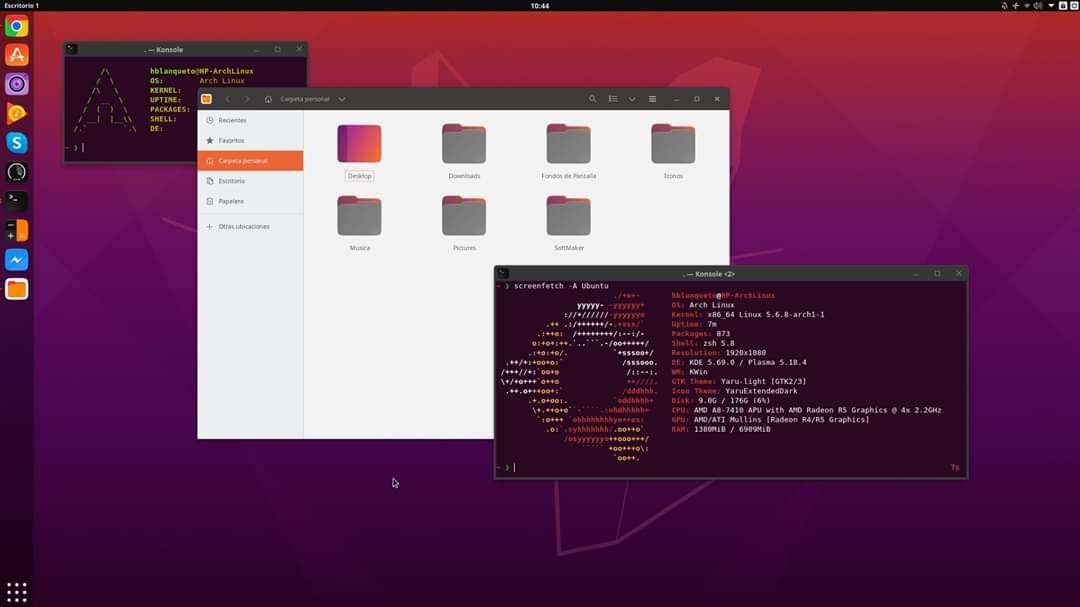Open the Calculator app from the dock
1080x607 pixels.
tap(17, 230)
